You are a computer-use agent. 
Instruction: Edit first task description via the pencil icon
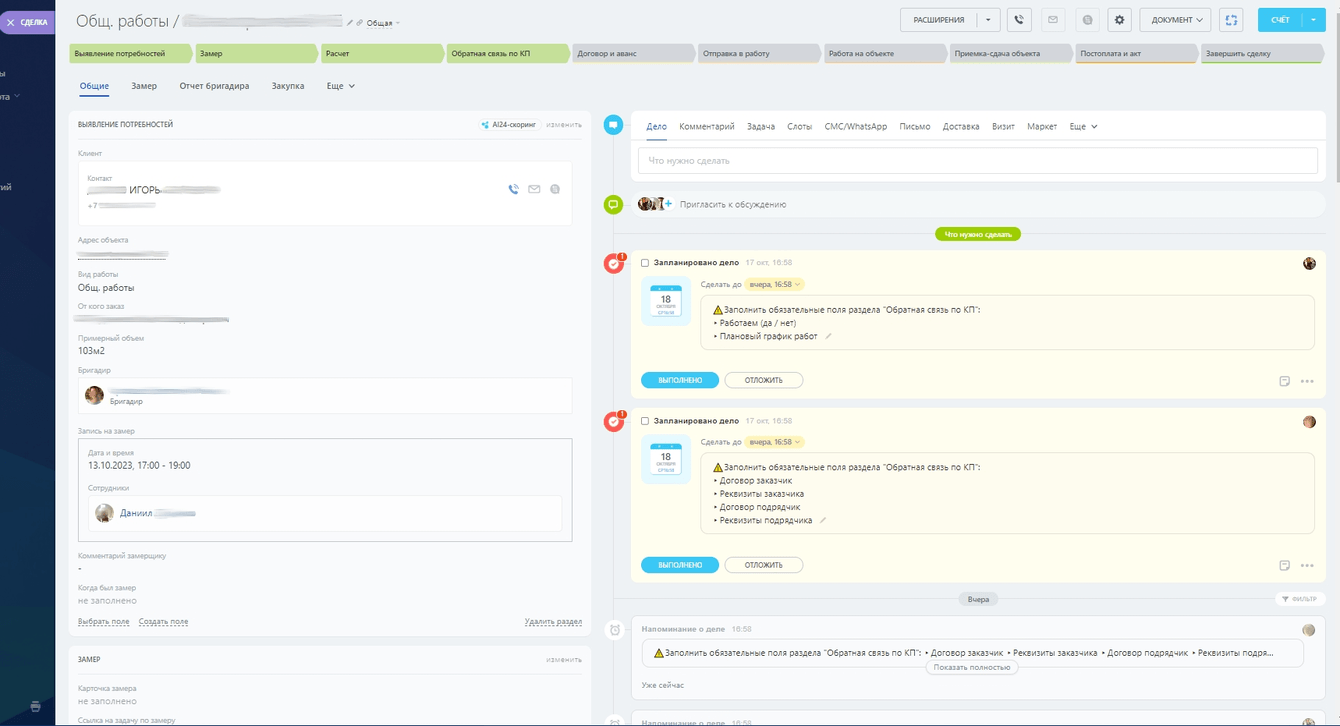point(828,336)
